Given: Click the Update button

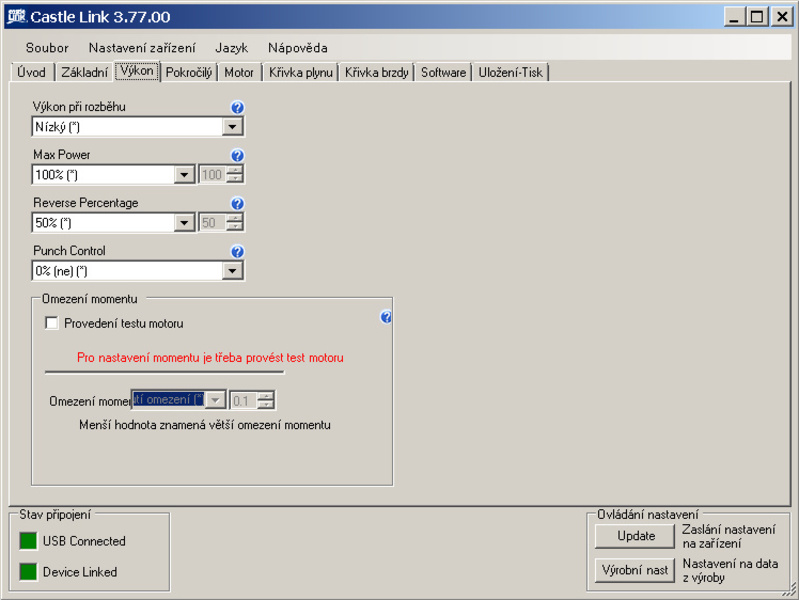Looking at the screenshot, I should (635, 536).
